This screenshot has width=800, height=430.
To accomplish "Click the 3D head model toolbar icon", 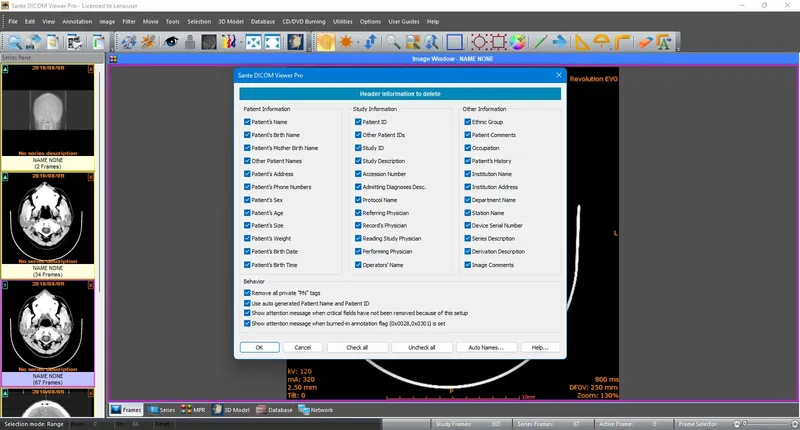I will (x=295, y=42).
